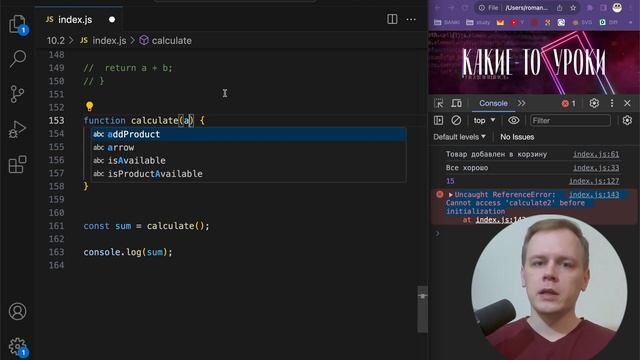Choose isProductAvailable from the suggestion list

coord(249,174)
